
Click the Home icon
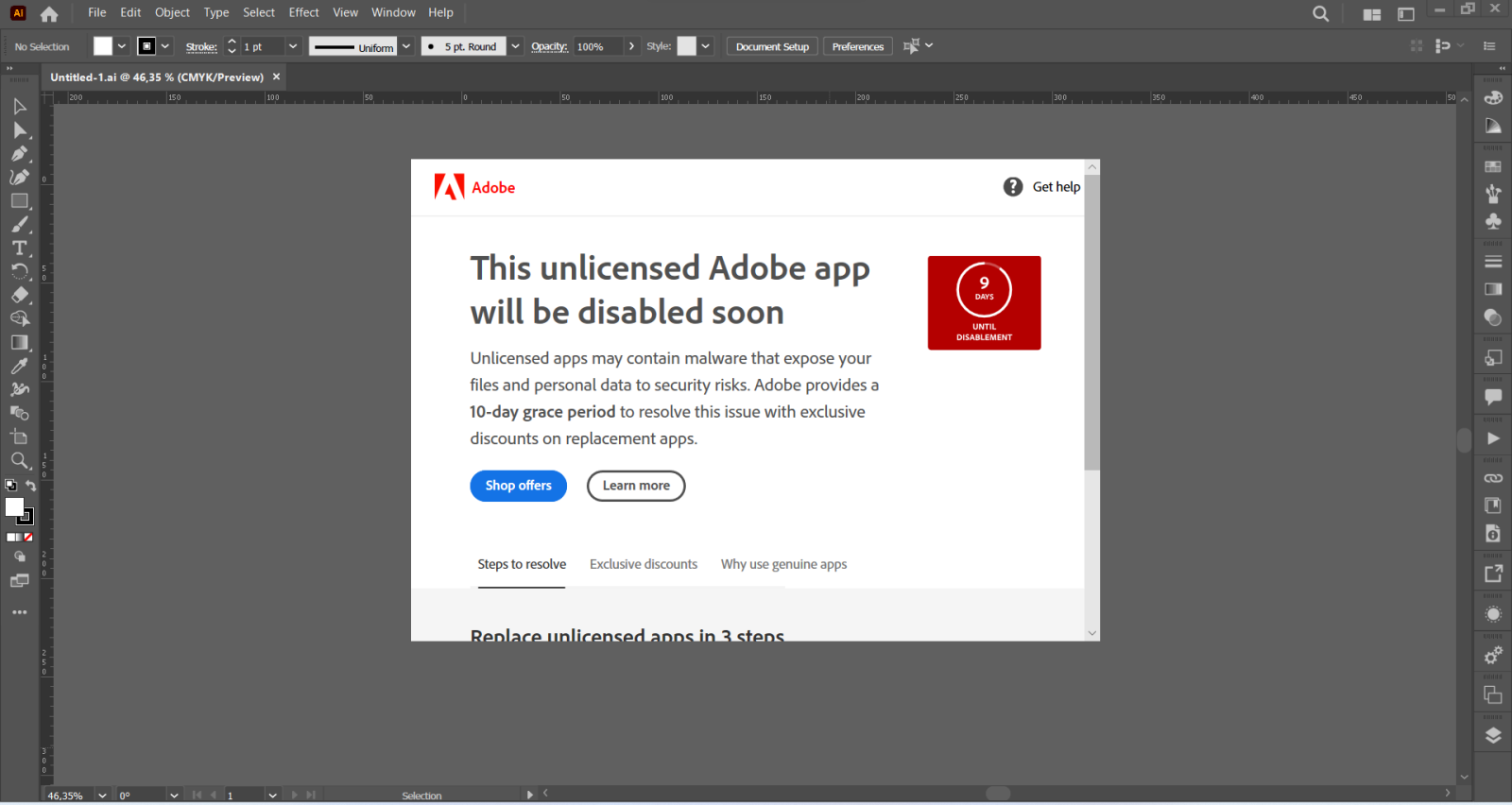click(x=49, y=14)
